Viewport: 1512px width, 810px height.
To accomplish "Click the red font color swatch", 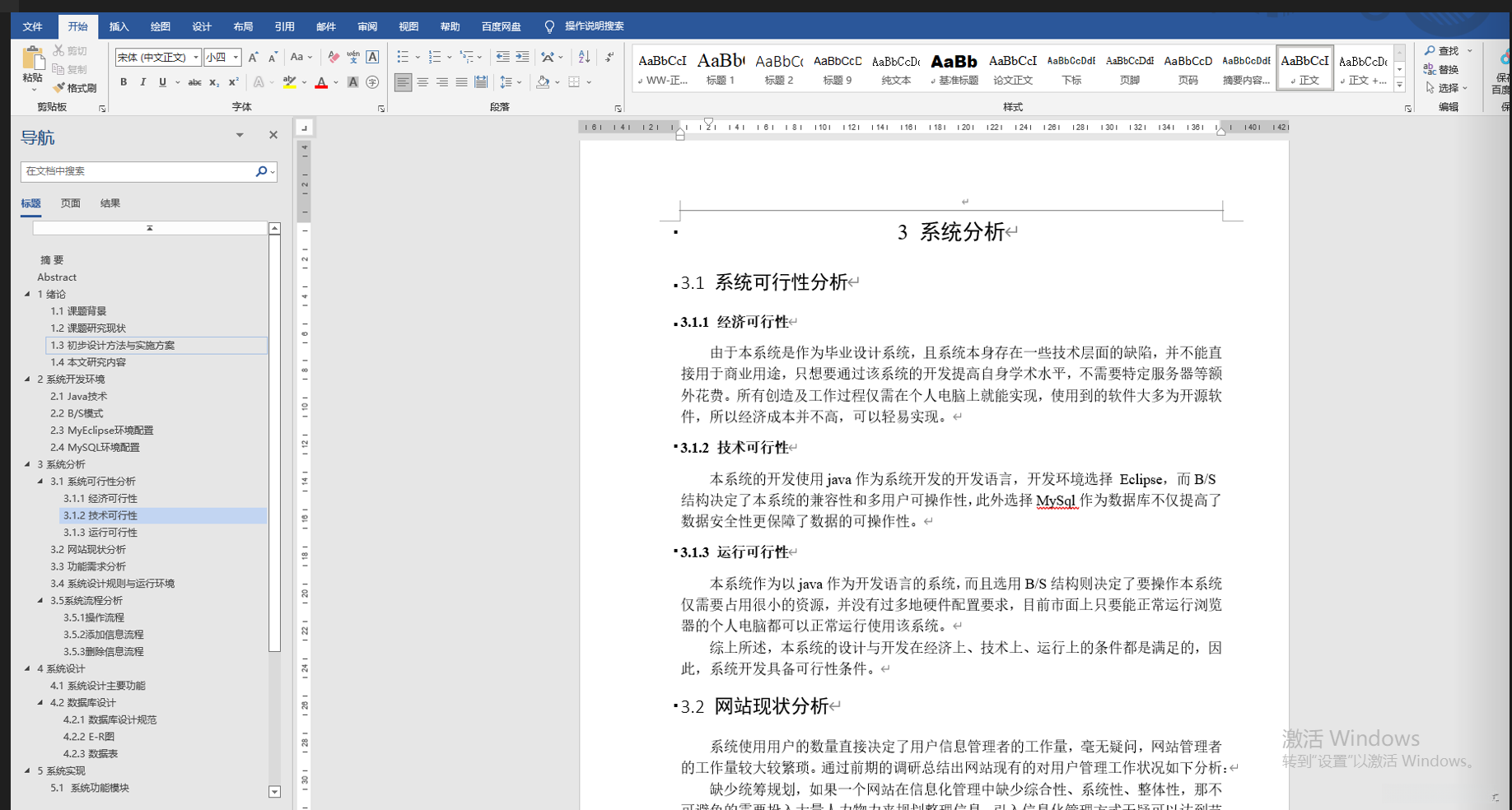I will 321,82.
